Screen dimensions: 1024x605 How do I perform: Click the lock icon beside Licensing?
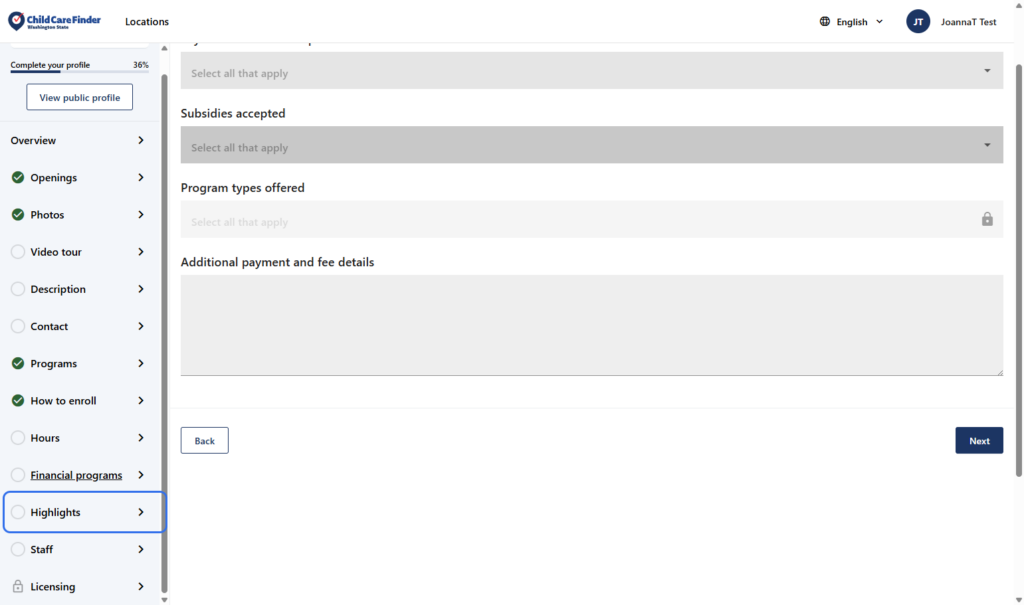tap(18, 587)
